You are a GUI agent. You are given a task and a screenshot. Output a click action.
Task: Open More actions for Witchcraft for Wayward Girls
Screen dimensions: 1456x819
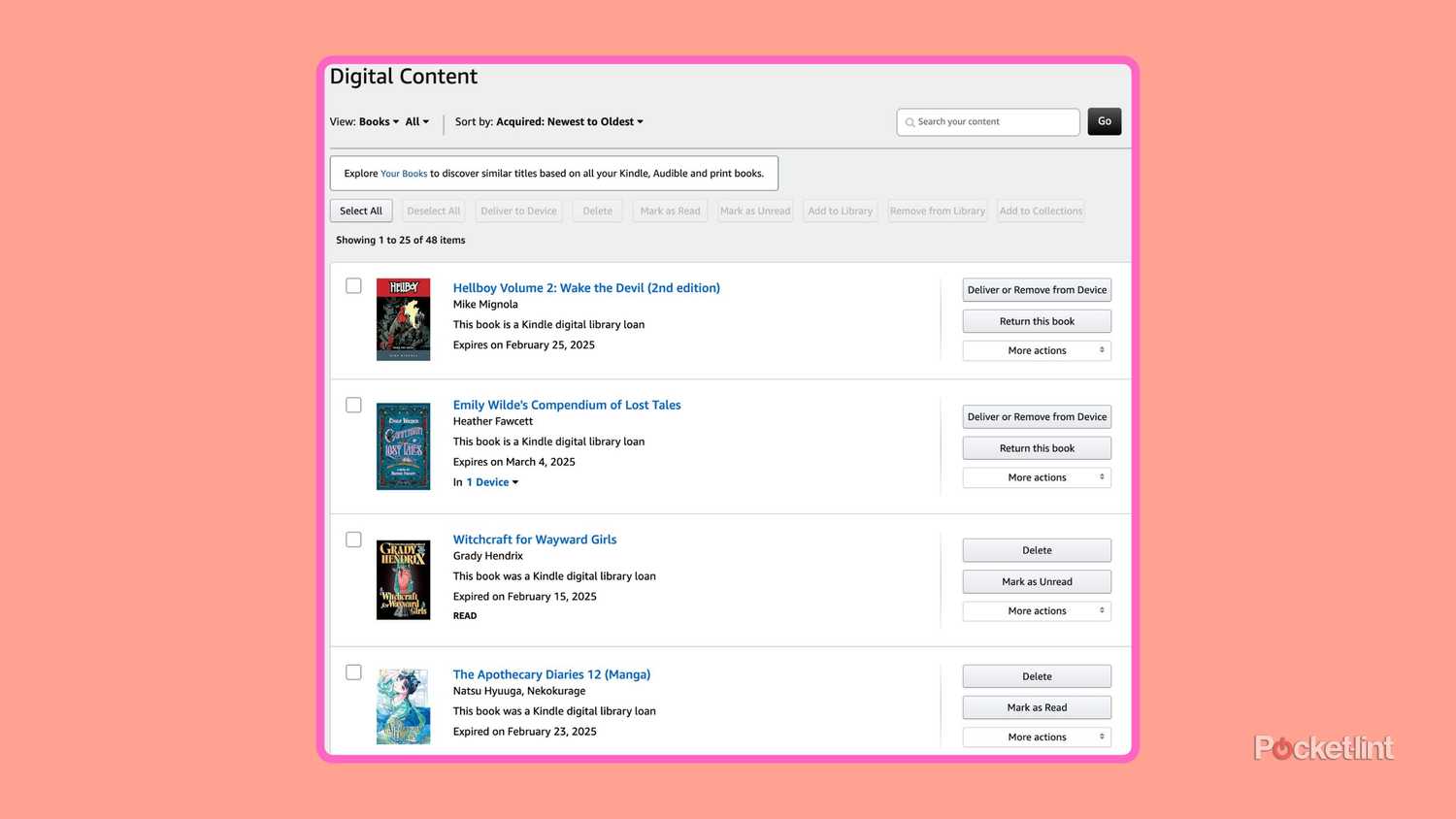tap(1037, 611)
